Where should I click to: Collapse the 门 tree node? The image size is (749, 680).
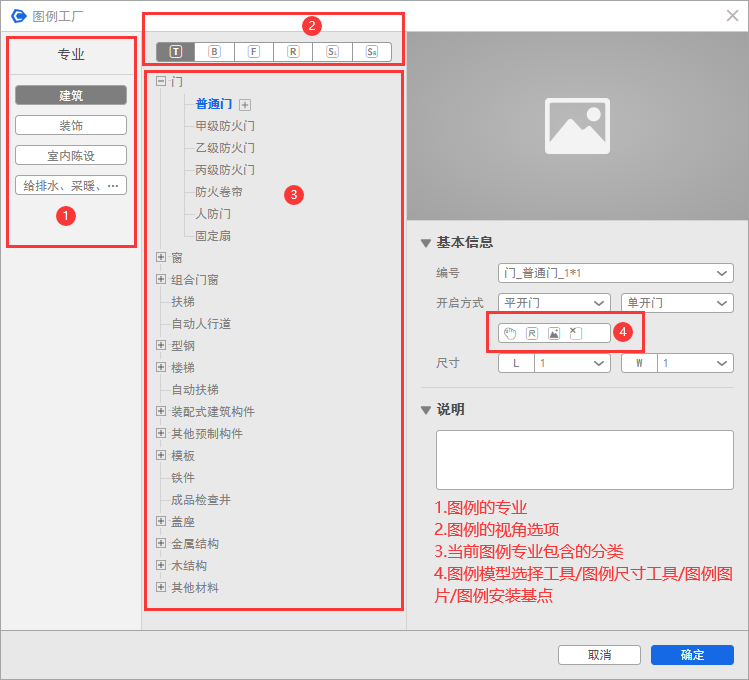161,82
